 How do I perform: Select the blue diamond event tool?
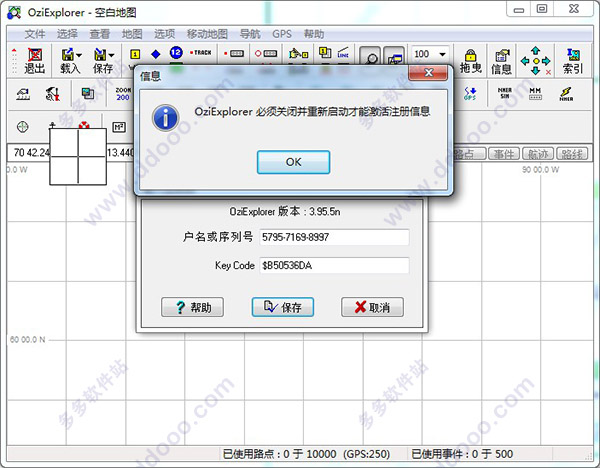(156, 54)
